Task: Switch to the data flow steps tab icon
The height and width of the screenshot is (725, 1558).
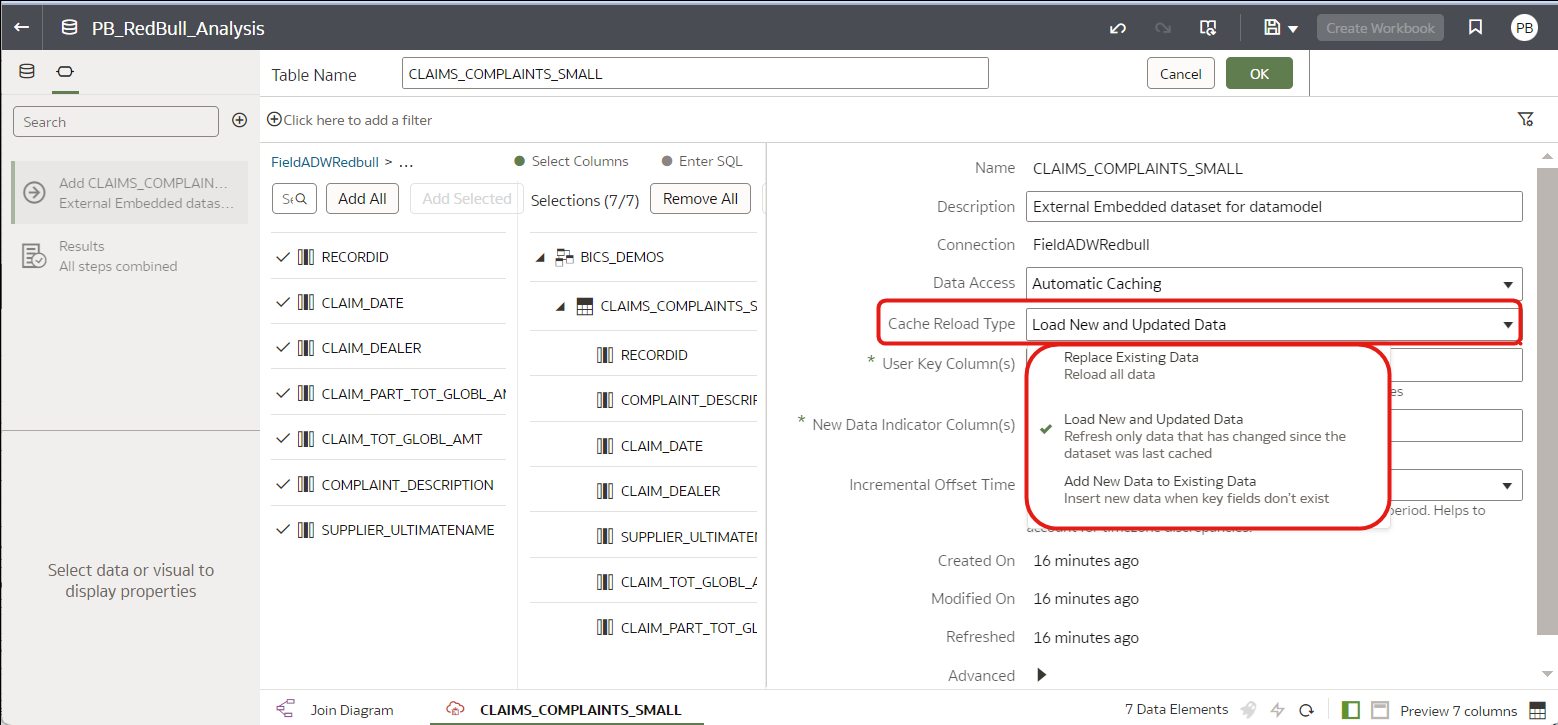Action: click(65, 72)
